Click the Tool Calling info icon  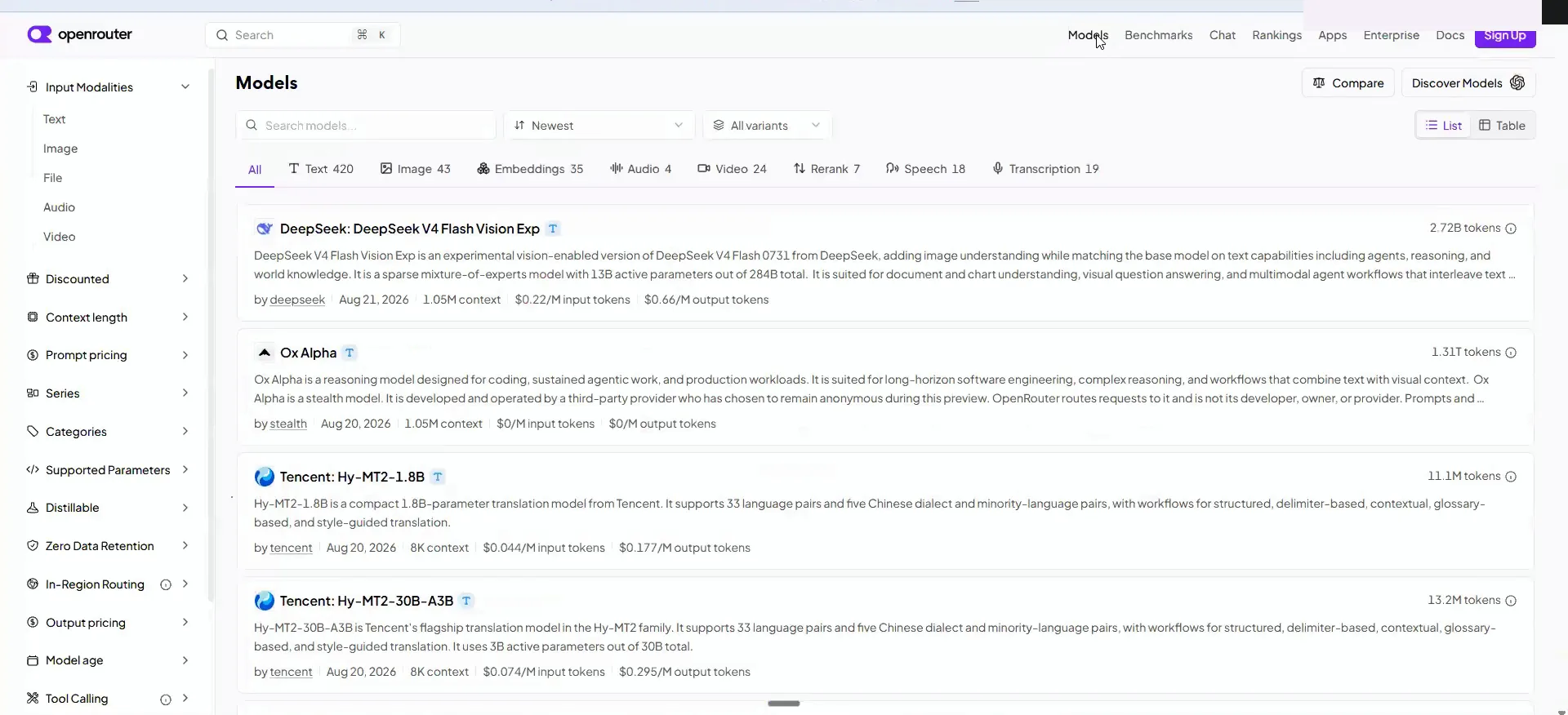pyautogui.click(x=166, y=699)
